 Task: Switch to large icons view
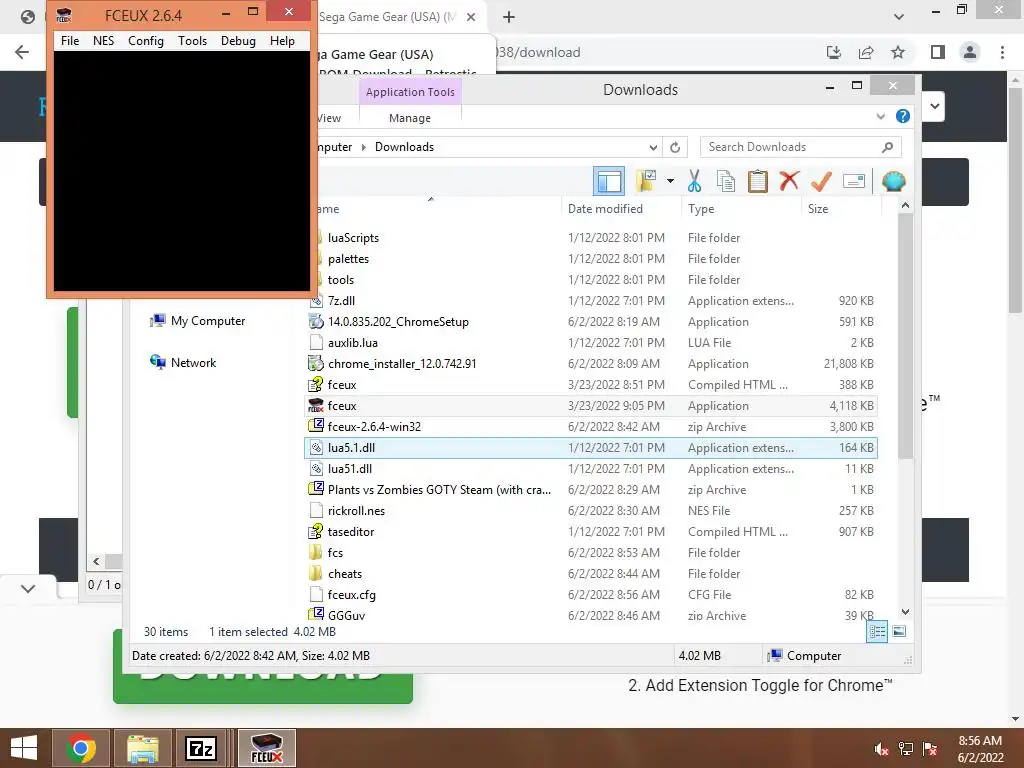click(899, 631)
